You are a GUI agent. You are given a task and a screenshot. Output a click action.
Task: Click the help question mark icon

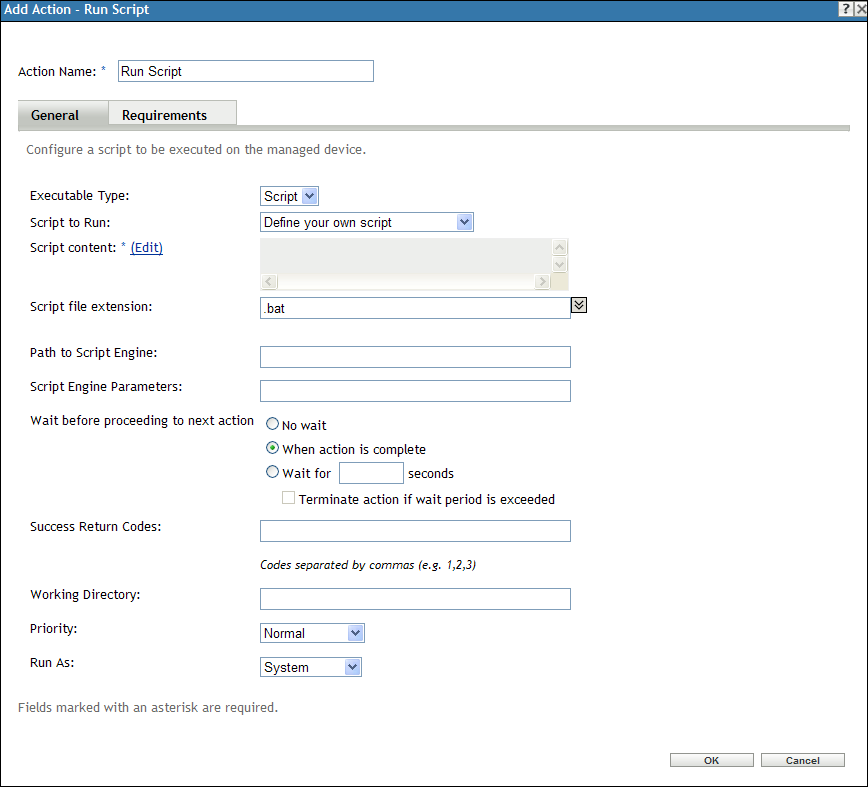coord(845,9)
